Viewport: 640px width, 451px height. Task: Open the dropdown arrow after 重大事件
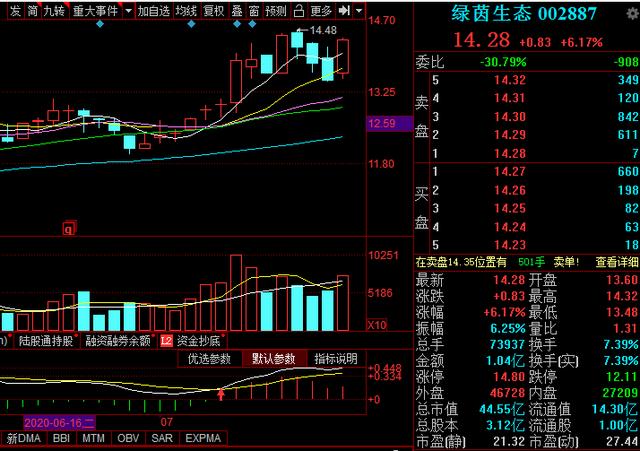[x=129, y=11]
